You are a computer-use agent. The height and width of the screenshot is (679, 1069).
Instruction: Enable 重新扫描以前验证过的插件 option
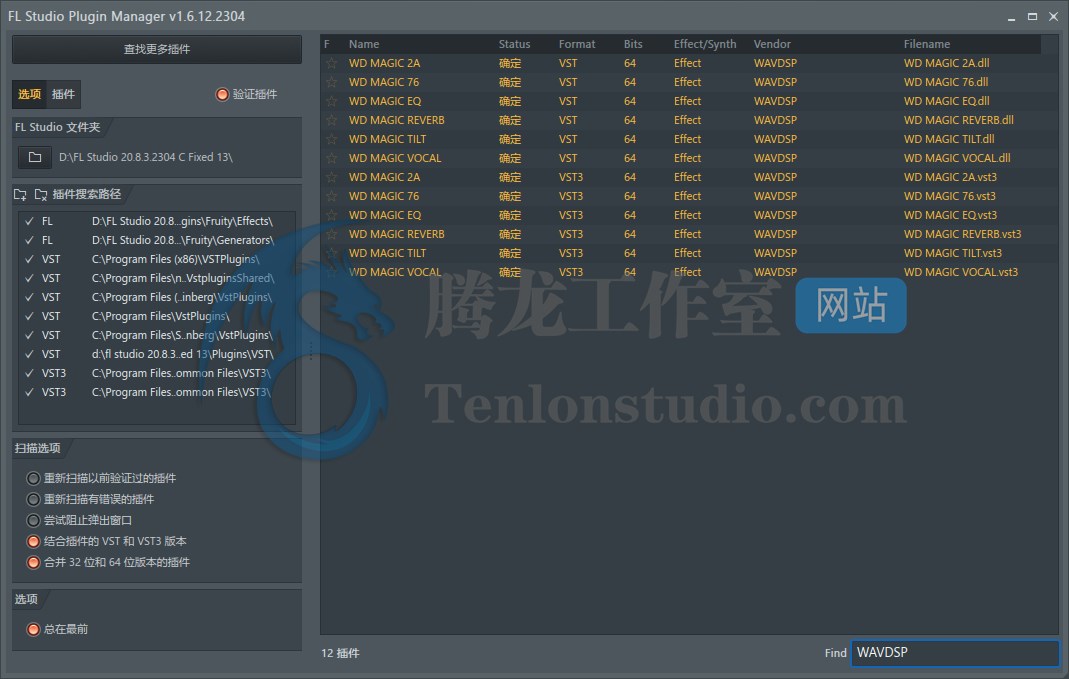pos(33,478)
